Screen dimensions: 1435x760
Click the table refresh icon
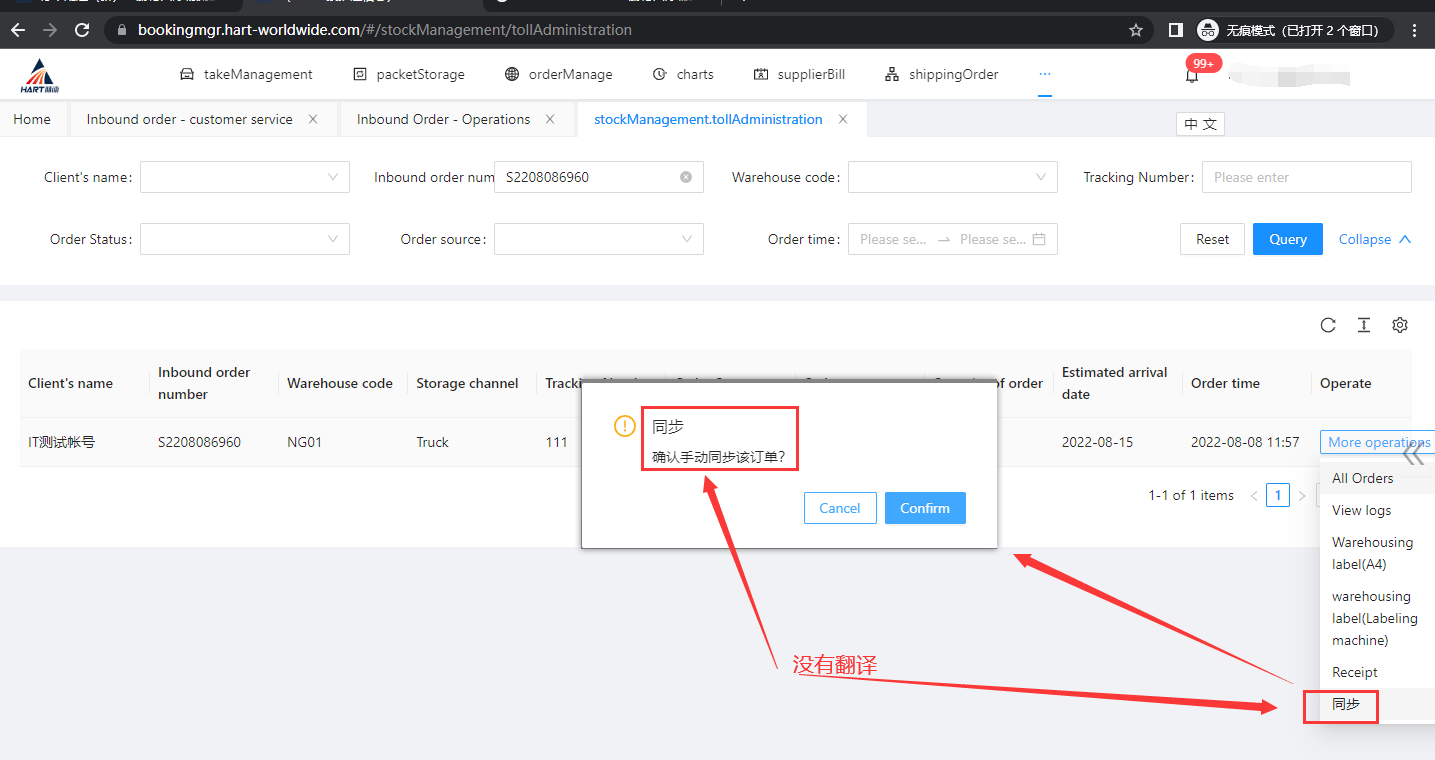1328,325
